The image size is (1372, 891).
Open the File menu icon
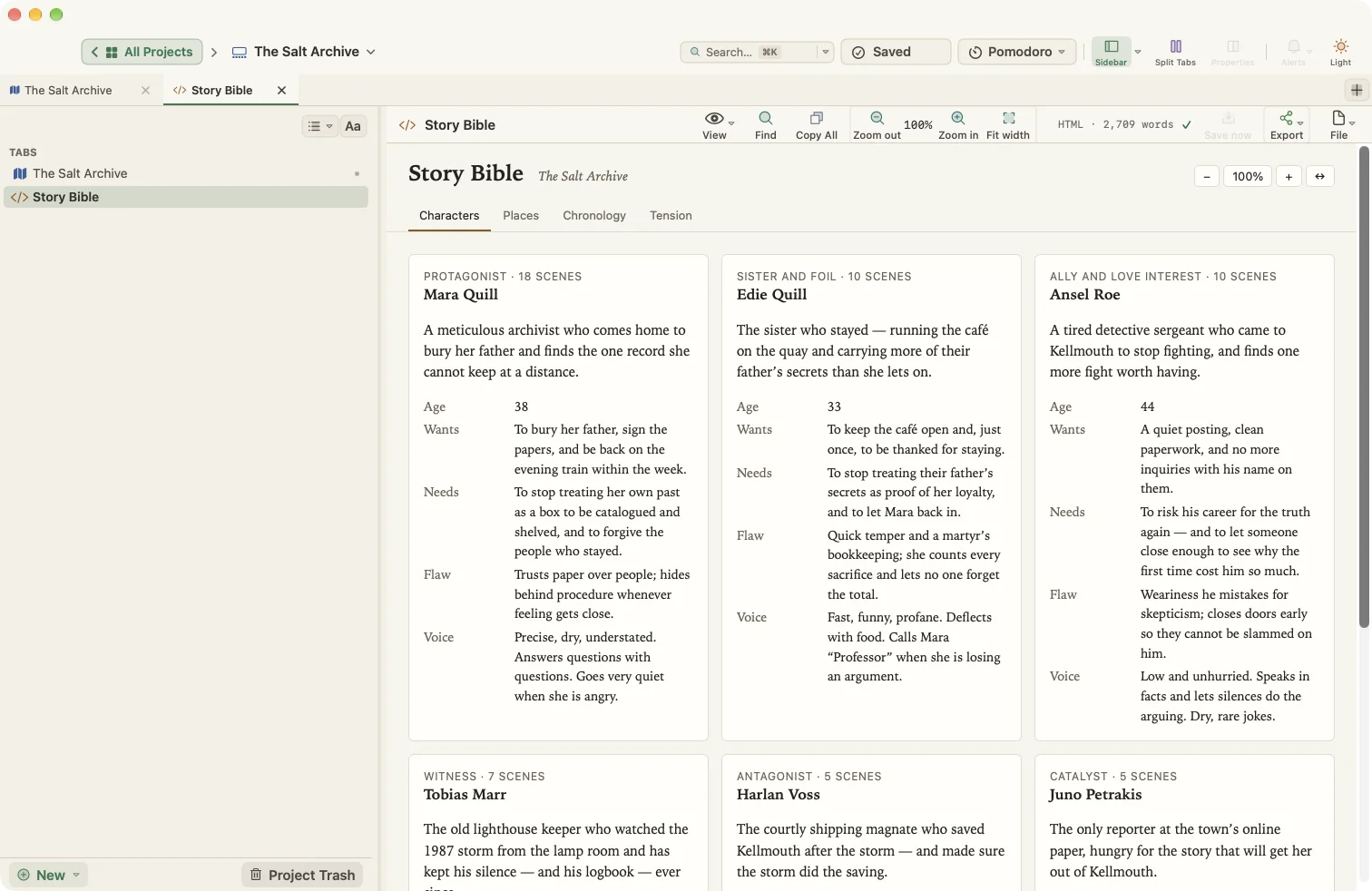tap(1339, 125)
